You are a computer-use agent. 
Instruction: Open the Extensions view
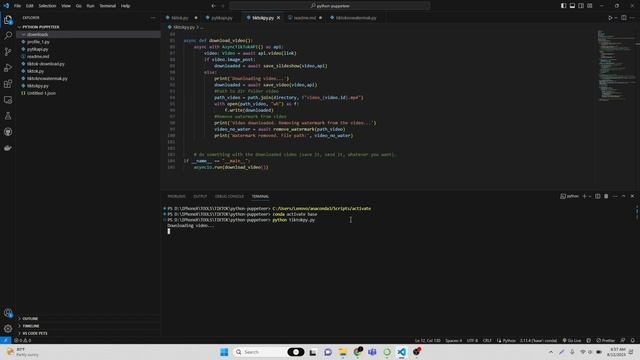pyautogui.click(x=8, y=84)
